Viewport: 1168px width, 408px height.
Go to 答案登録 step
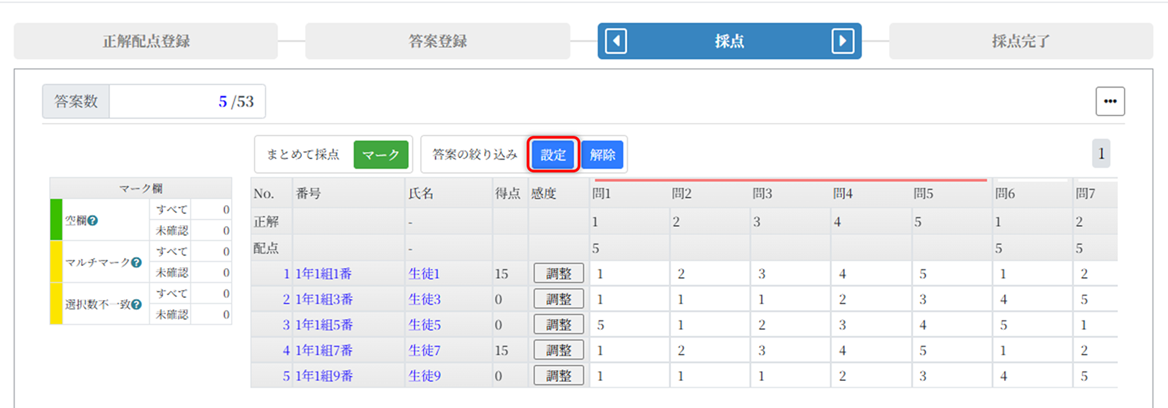click(x=438, y=41)
